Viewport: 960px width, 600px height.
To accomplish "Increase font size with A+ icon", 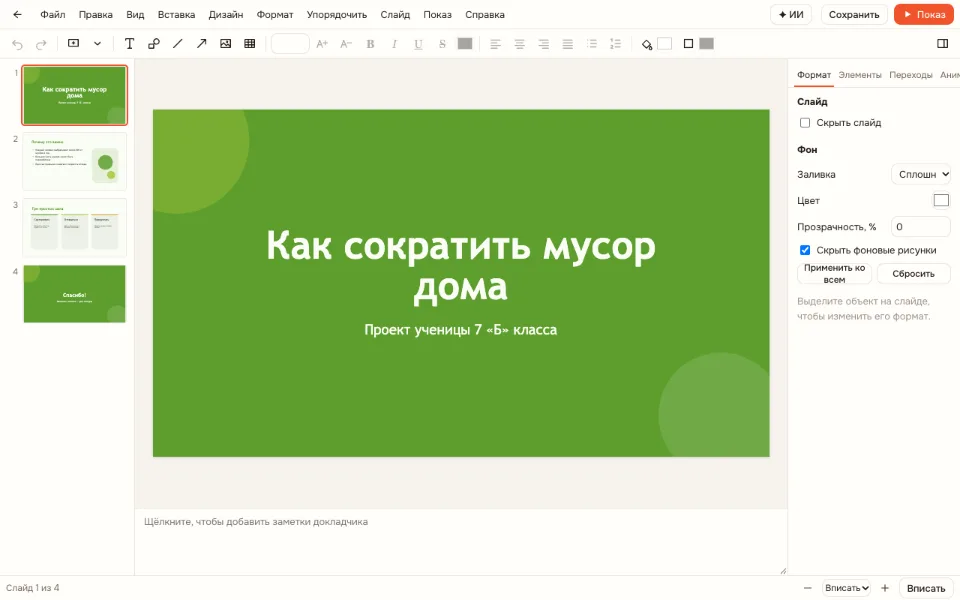I will click(322, 43).
